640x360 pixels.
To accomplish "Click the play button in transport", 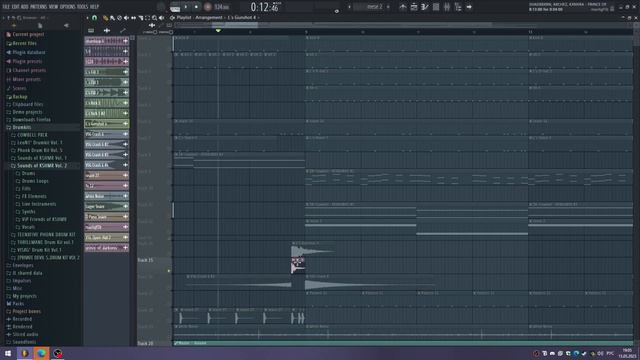I will pyautogui.click(x=186, y=7).
